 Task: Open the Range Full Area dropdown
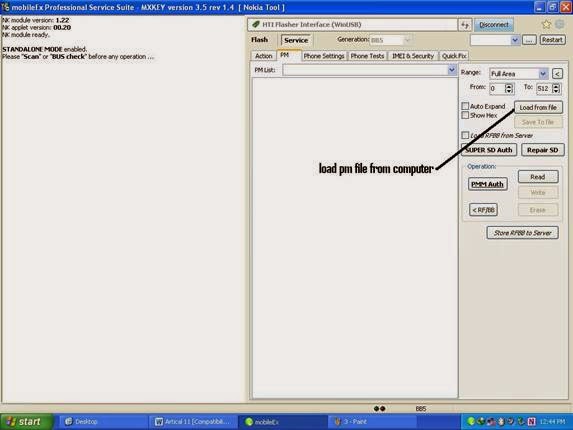[x=543, y=74]
